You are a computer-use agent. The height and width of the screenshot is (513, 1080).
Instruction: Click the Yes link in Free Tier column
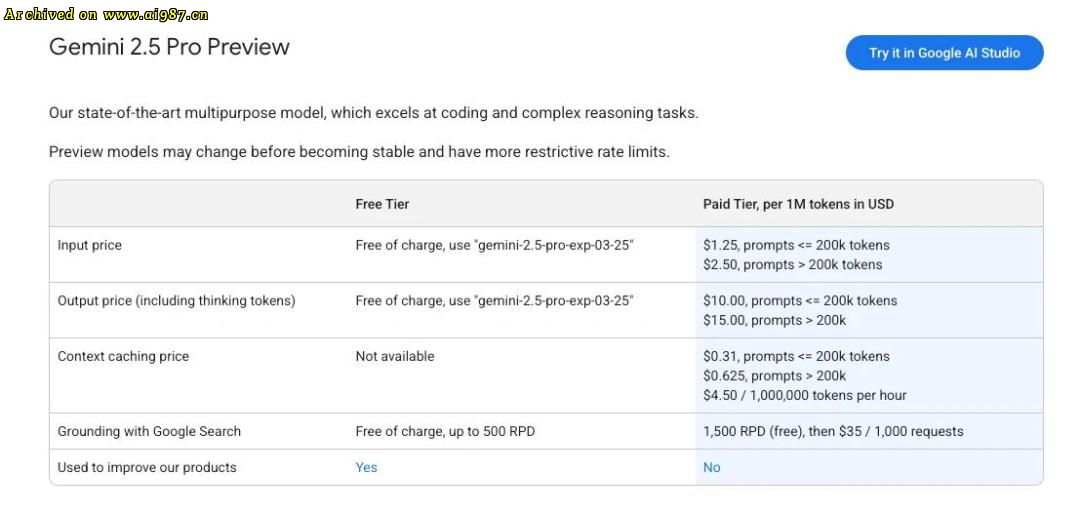pos(366,468)
